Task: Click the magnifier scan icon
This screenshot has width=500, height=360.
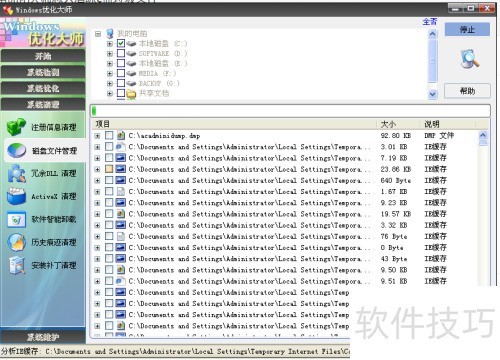Action: tap(470, 59)
